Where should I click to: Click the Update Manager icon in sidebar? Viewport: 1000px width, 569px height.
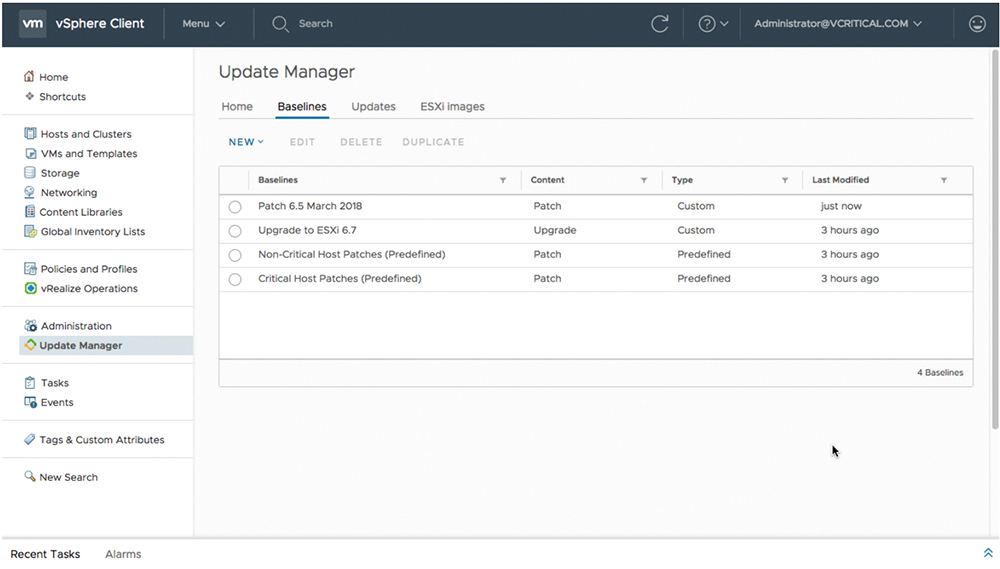[x=30, y=345]
